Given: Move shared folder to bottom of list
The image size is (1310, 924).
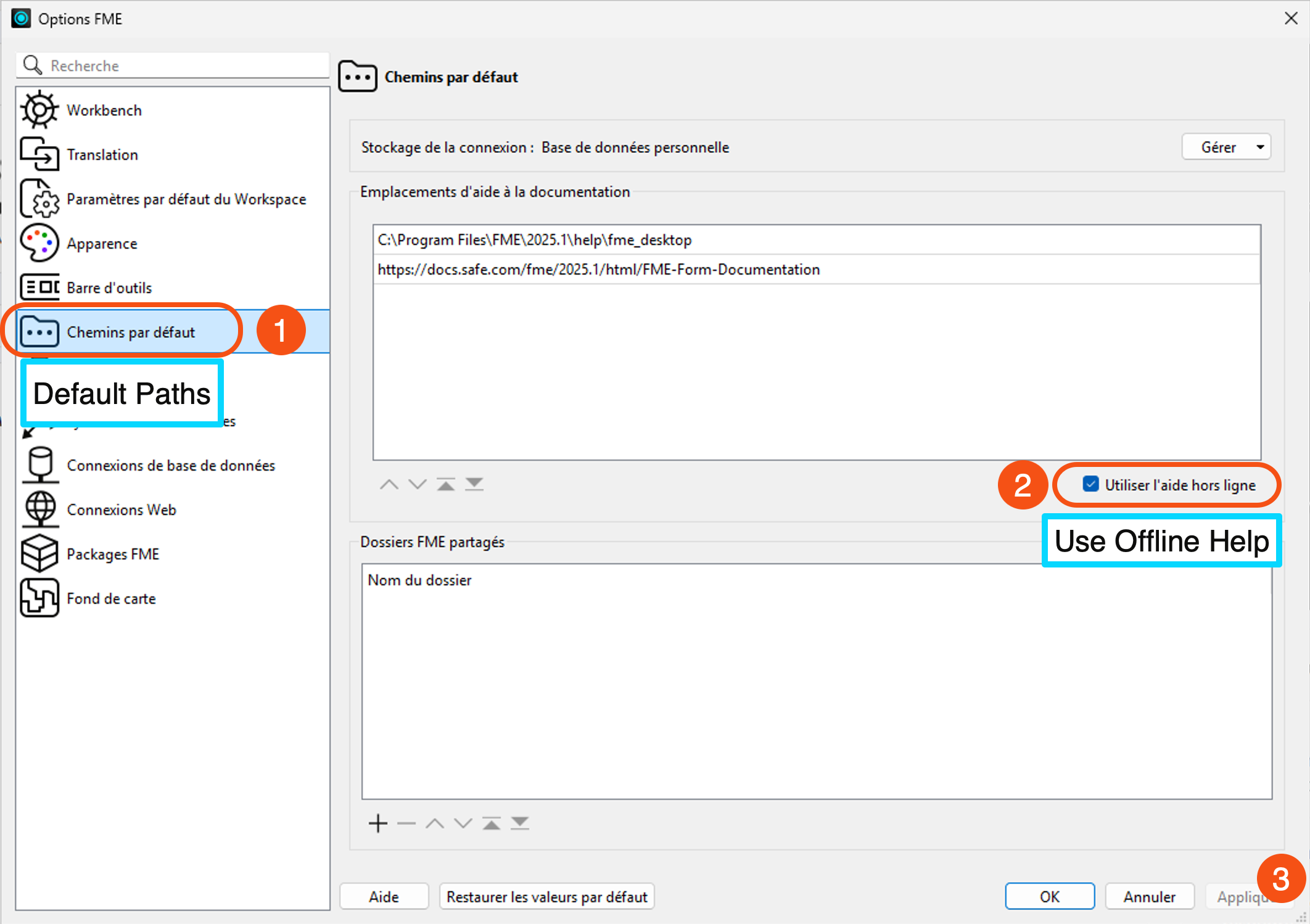Looking at the screenshot, I should [520, 823].
